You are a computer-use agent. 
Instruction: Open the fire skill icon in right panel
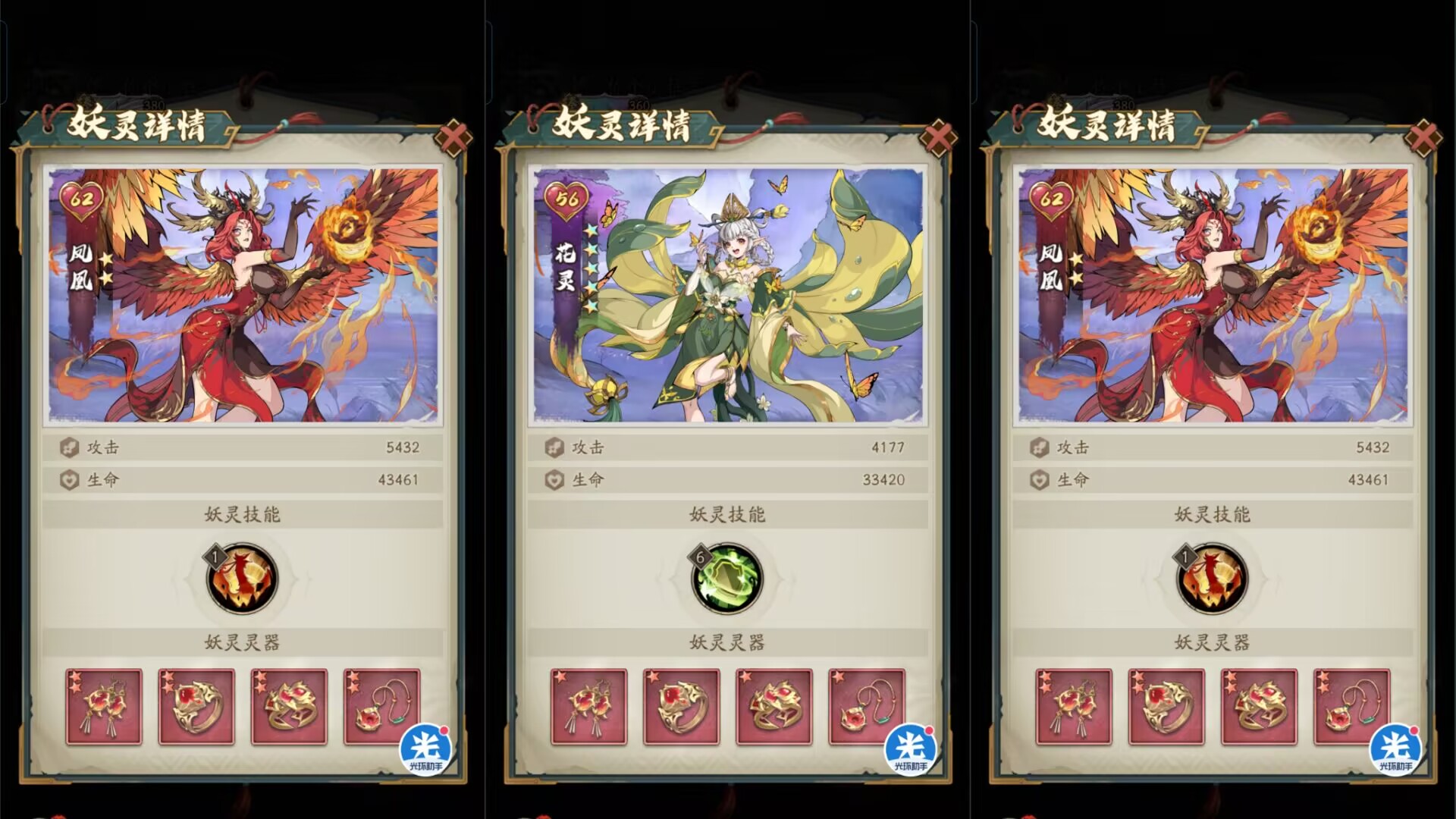coord(1212,579)
